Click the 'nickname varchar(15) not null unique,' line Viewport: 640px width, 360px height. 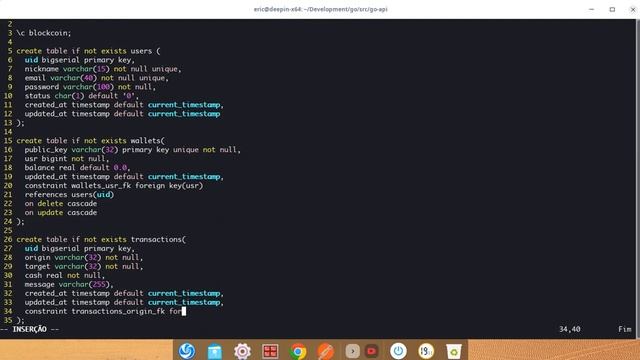pyautogui.click(x=103, y=69)
